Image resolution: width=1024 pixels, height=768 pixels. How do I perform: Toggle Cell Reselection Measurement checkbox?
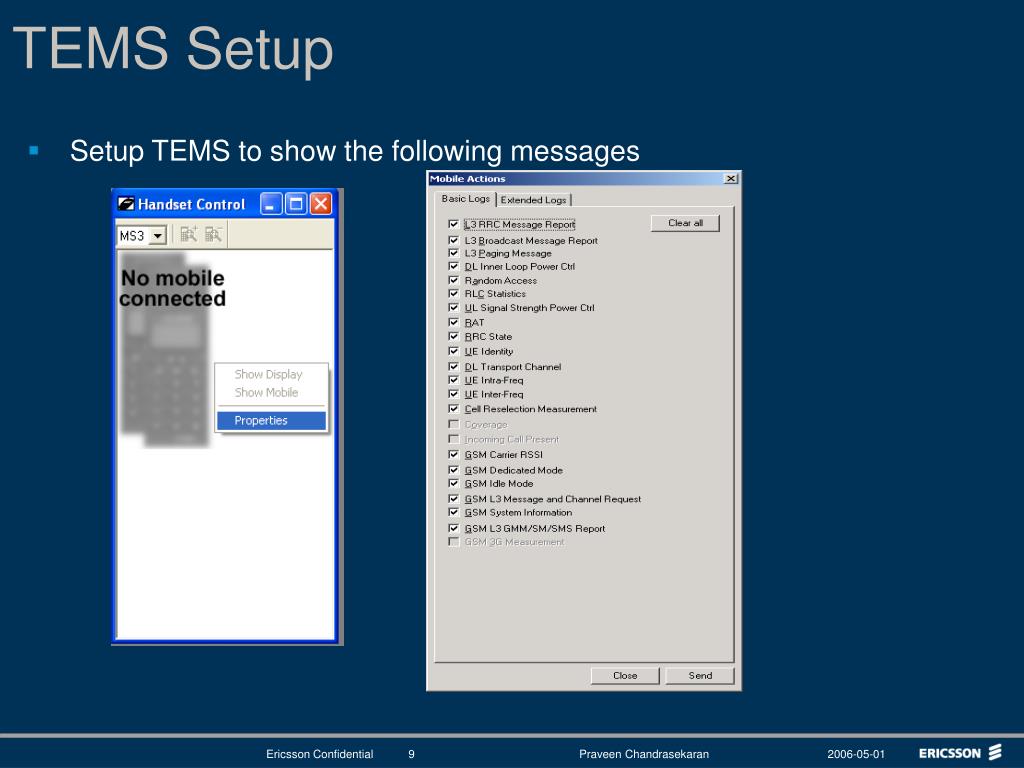pos(453,409)
